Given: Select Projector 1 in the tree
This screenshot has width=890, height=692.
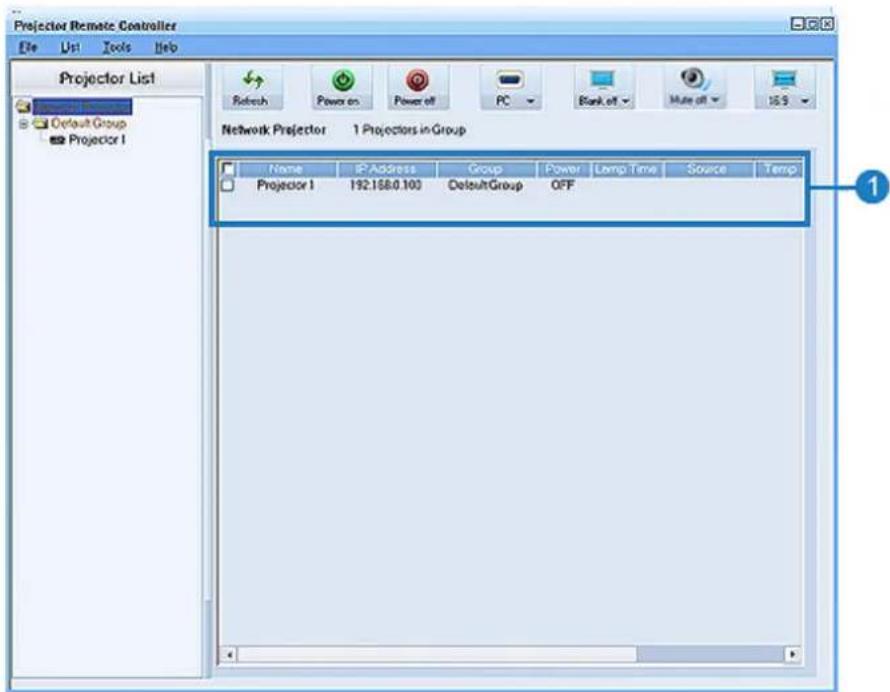Looking at the screenshot, I should pos(97,140).
